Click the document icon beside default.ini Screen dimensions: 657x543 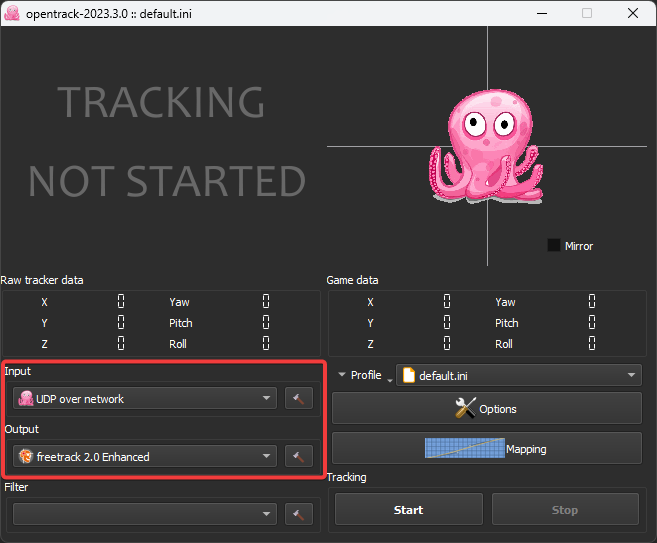click(408, 376)
